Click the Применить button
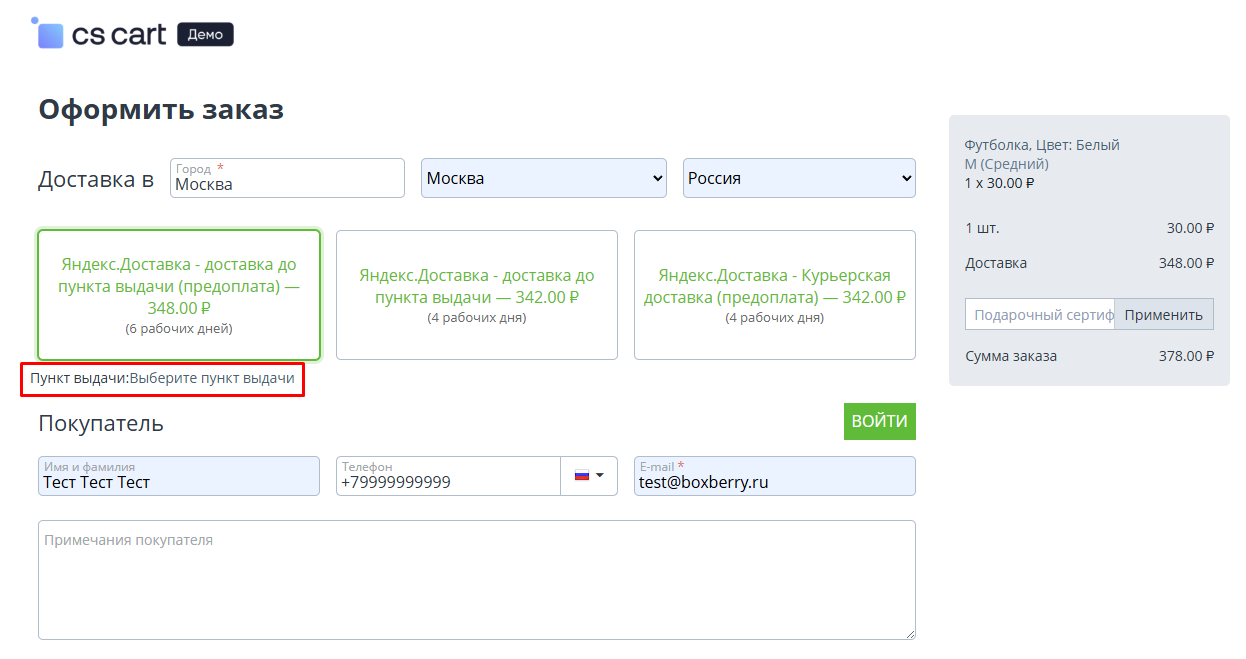Viewport: 1246px width, 659px height. pos(1164,314)
